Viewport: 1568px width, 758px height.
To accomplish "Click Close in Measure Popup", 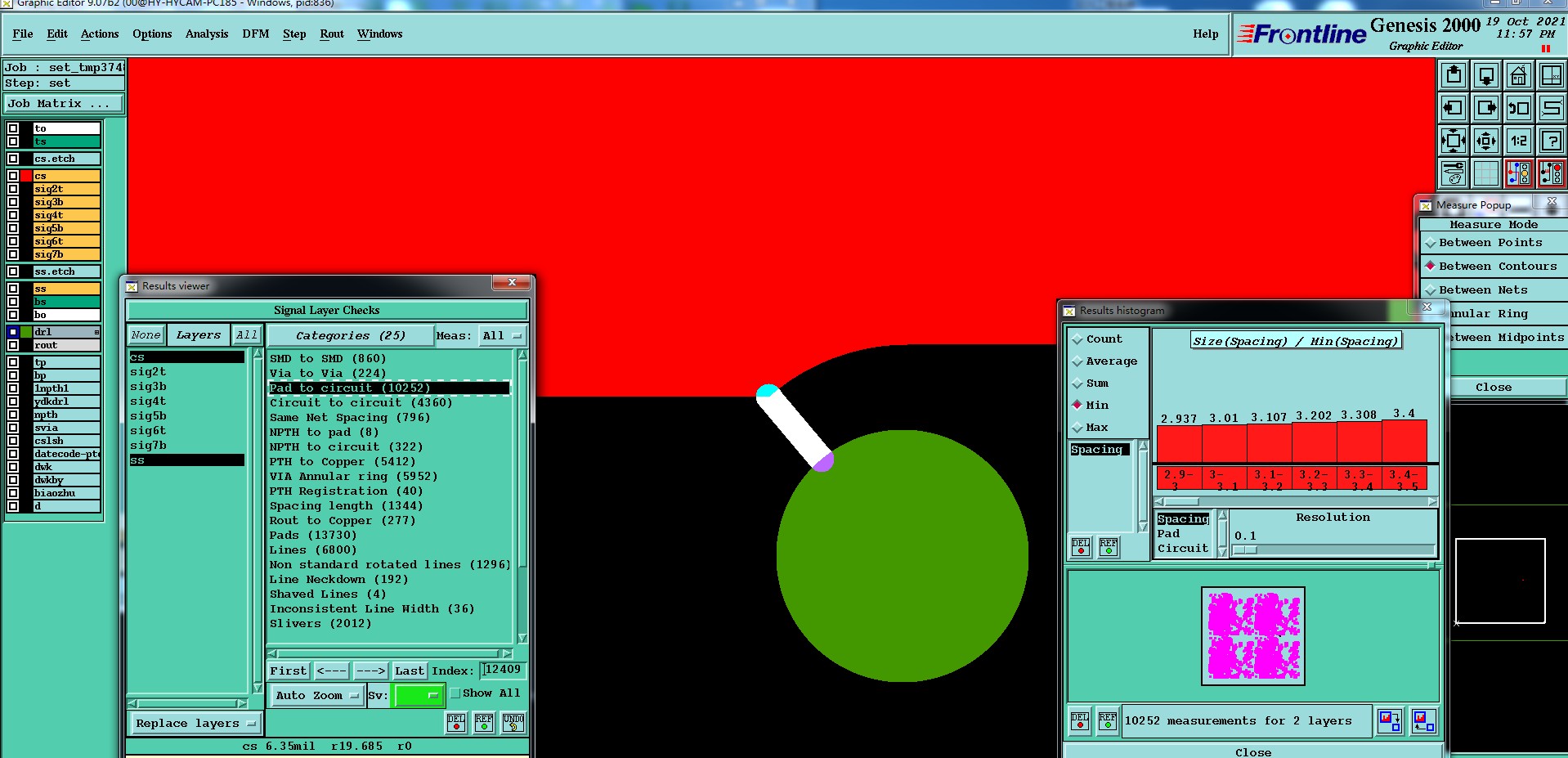I will [x=1494, y=388].
